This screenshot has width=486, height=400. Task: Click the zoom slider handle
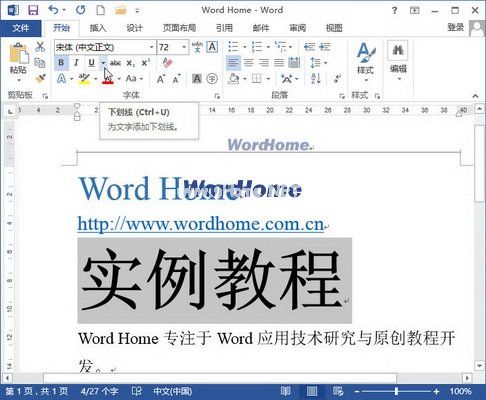[x=396, y=391]
